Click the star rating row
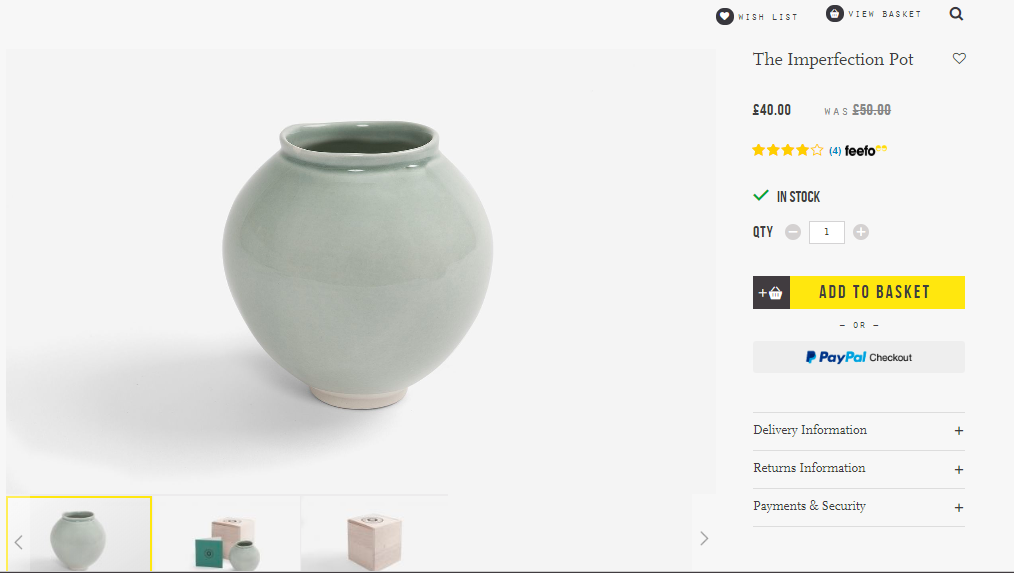The image size is (1014, 573). (x=787, y=151)
